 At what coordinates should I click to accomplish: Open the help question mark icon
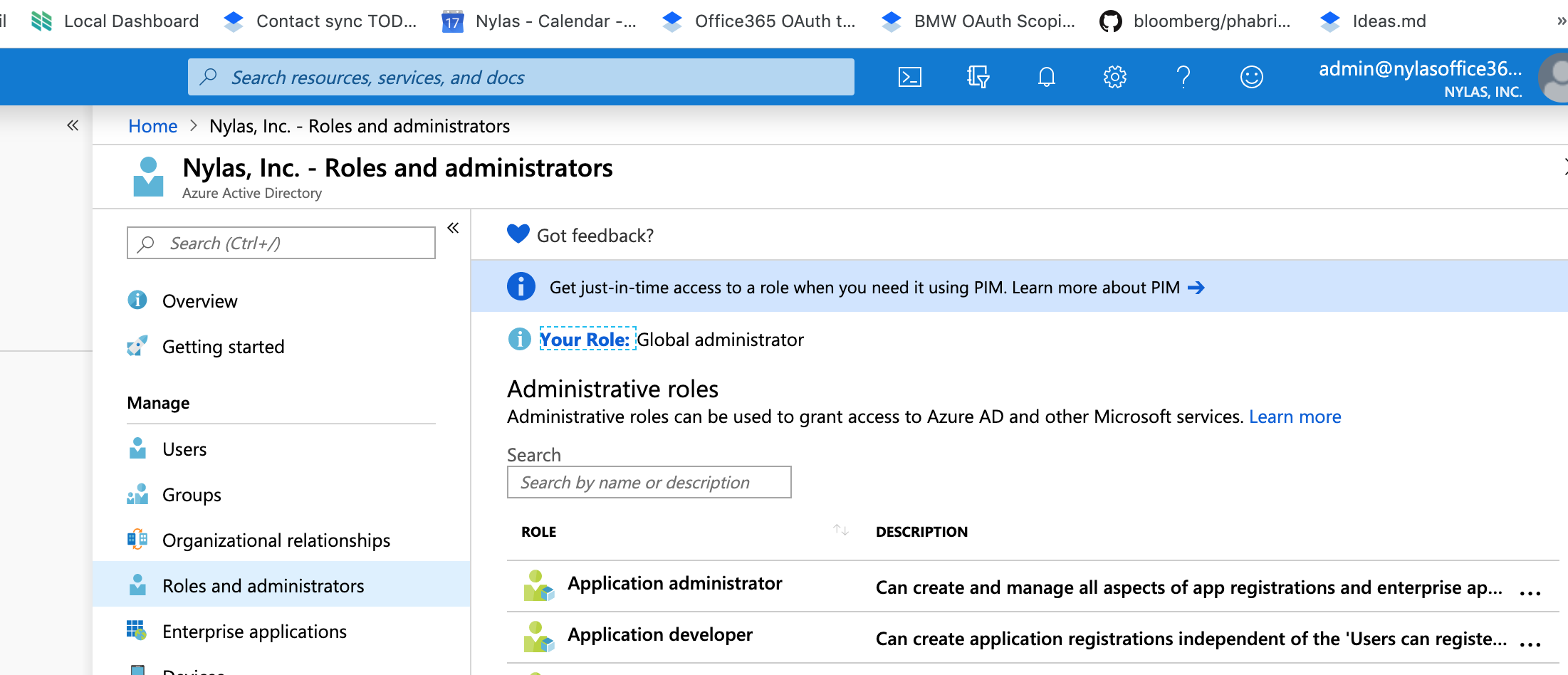[1183, 76]
